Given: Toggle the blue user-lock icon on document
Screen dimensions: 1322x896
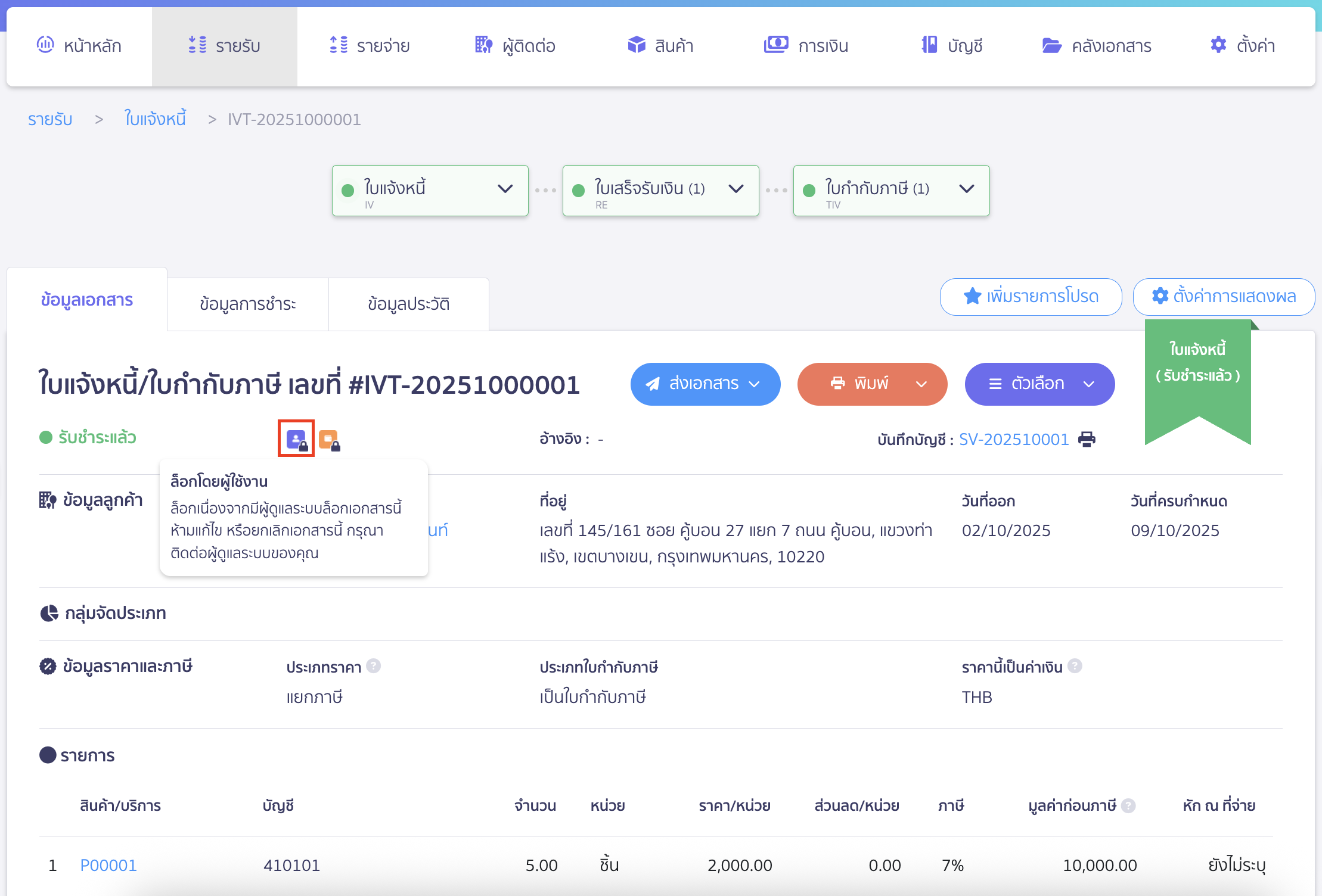Looking at the screenshot, I should 296,438.
